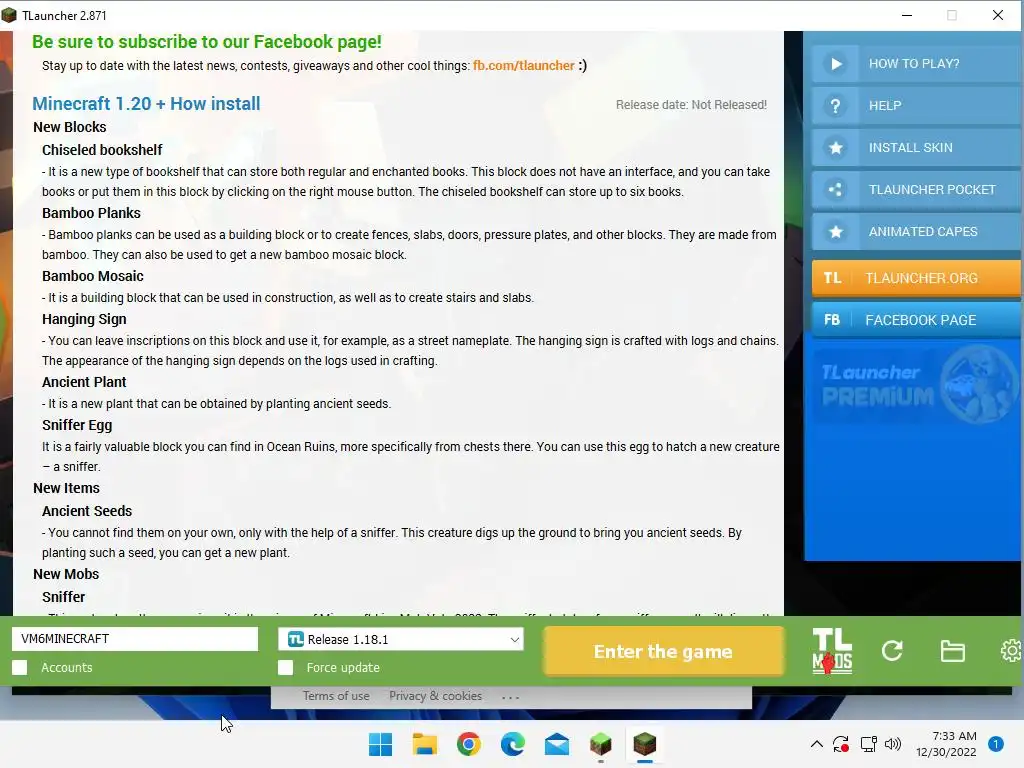Click the Chiseled bookshelf heading
This screenshot has height=768, width=1024.
(x=102, y=150)
